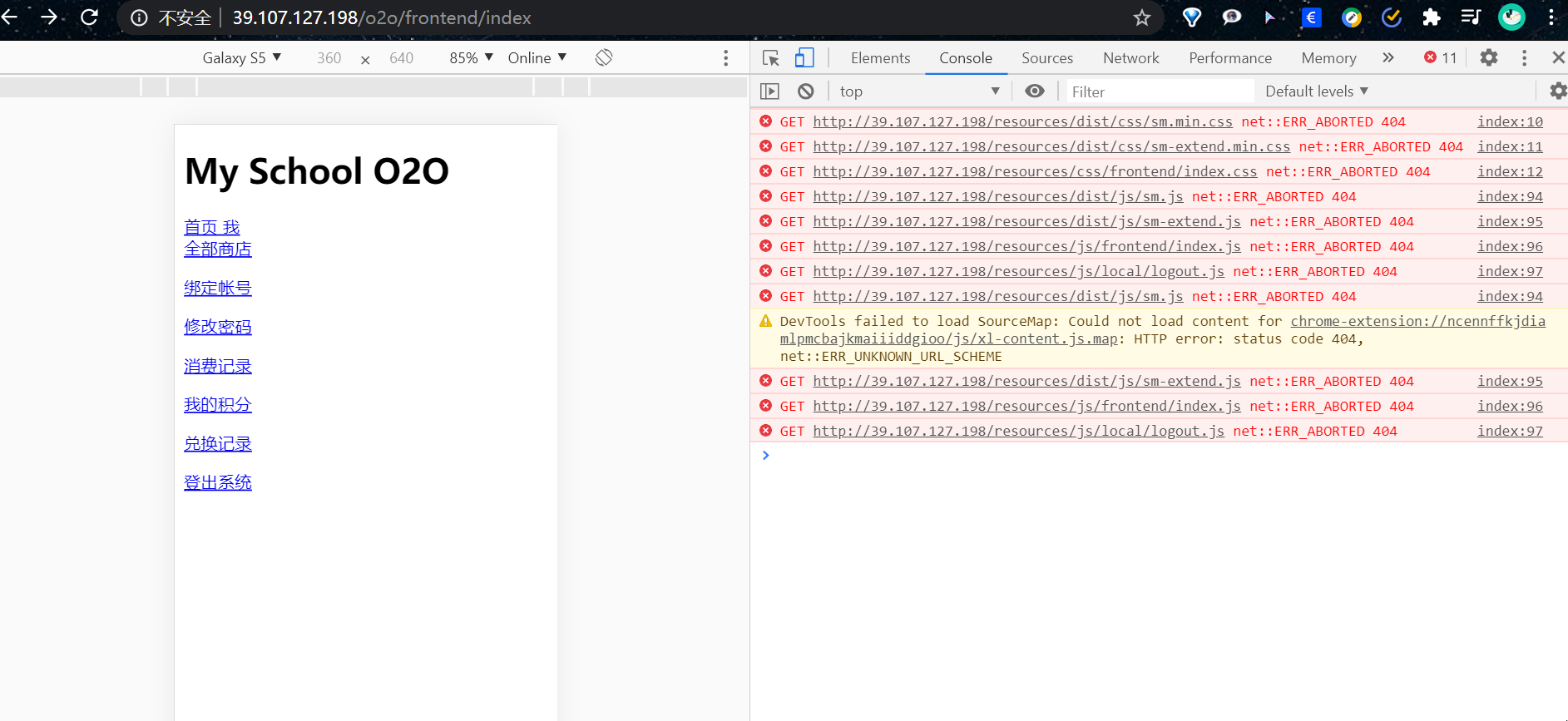
Task: Open the css/frontend/index.css error URL
Action: point(1035,171)
